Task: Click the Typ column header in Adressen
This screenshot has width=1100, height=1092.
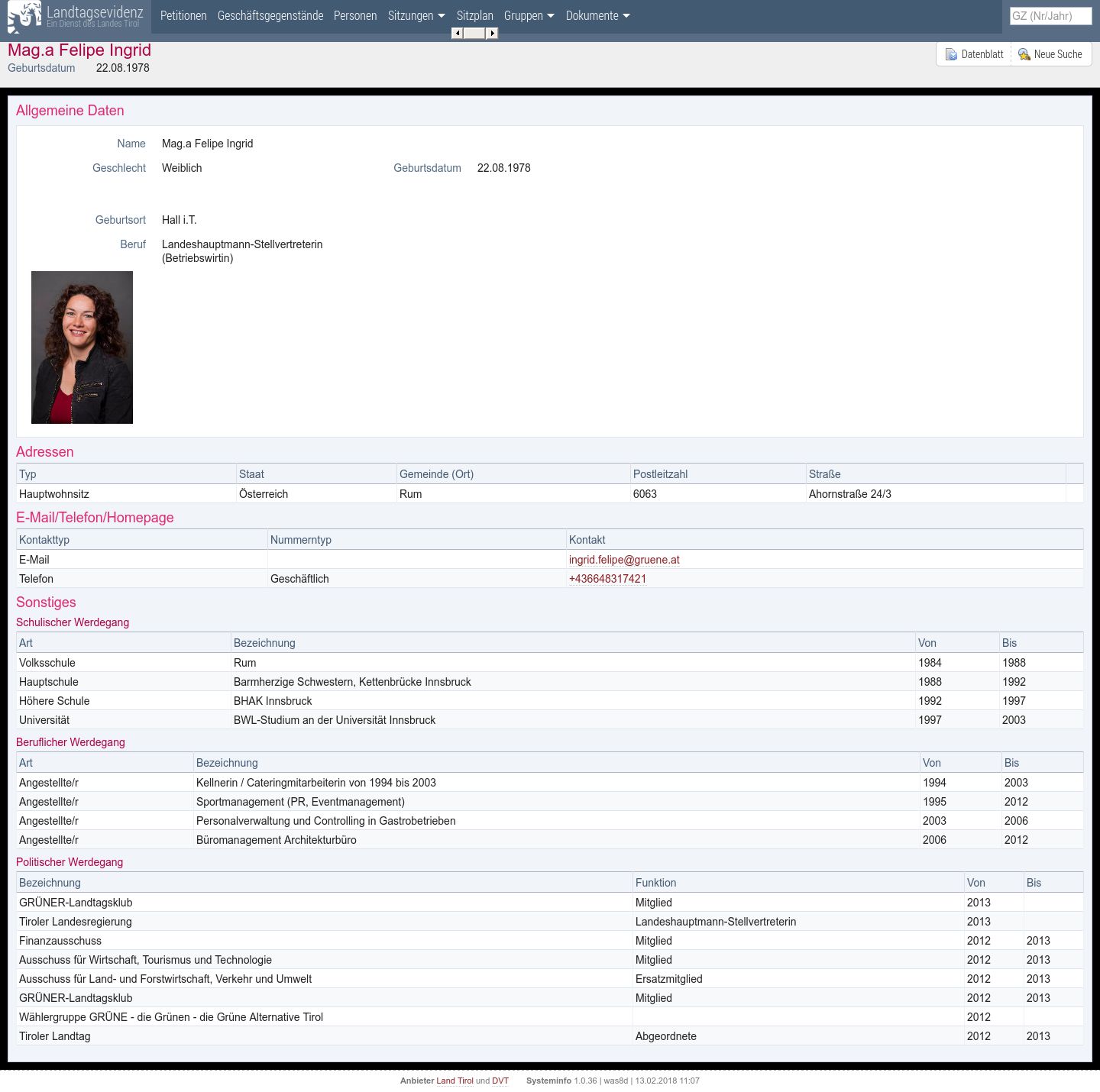Action: (x=126, y=474)
